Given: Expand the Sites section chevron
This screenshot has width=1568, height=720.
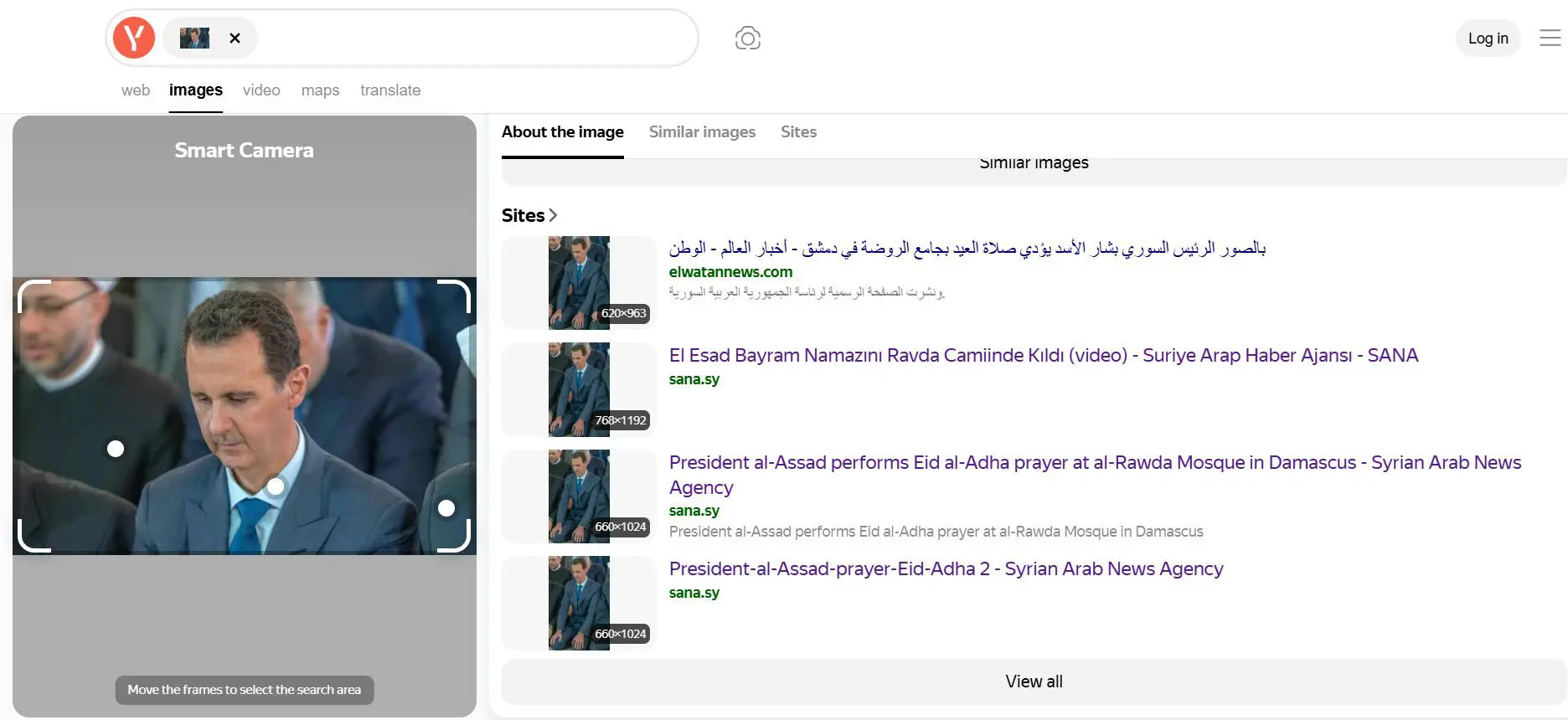Looking at the screenshot, I should coord(553,216).
